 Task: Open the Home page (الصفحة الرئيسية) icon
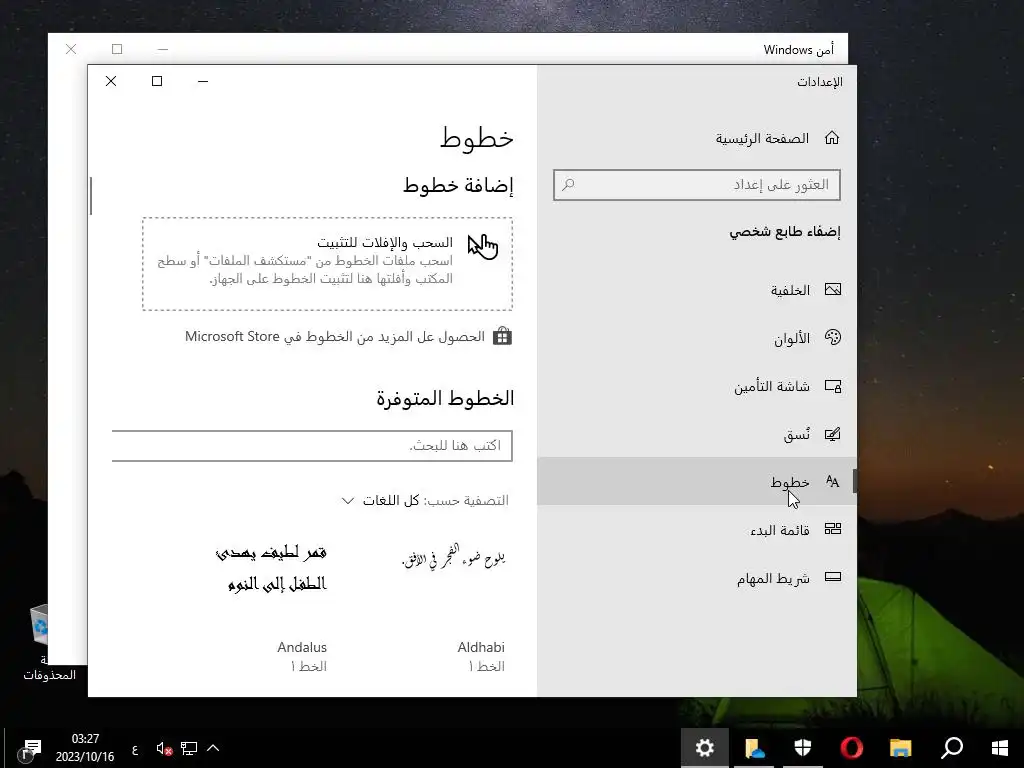[831, 138]
